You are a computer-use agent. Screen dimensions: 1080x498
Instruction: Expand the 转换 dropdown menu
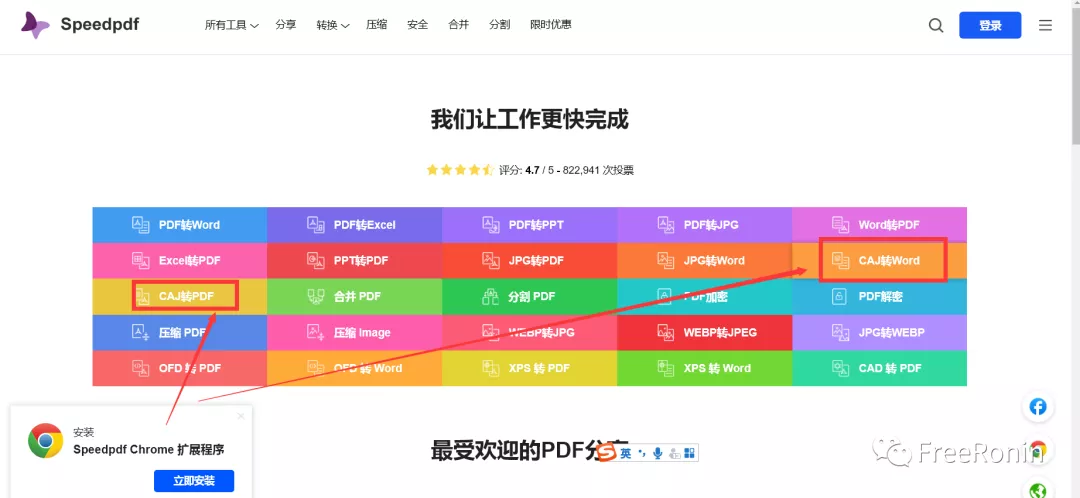(333, 25)
